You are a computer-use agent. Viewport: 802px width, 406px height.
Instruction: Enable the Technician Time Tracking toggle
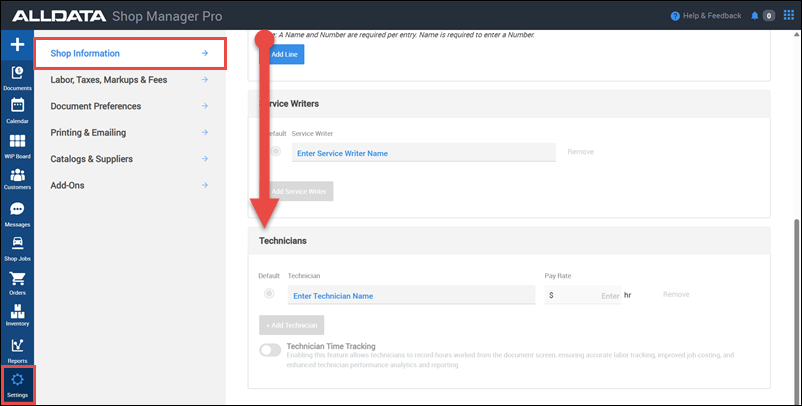(x=270, y=350)
